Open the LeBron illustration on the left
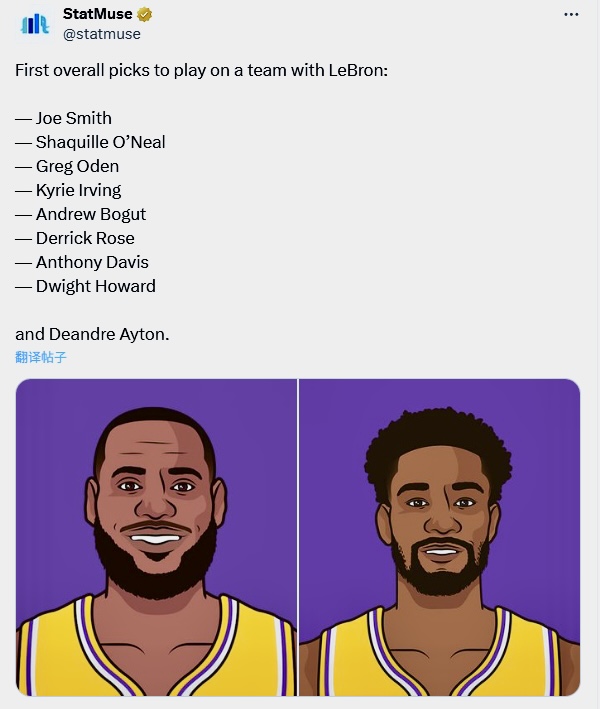 (156, 537)
